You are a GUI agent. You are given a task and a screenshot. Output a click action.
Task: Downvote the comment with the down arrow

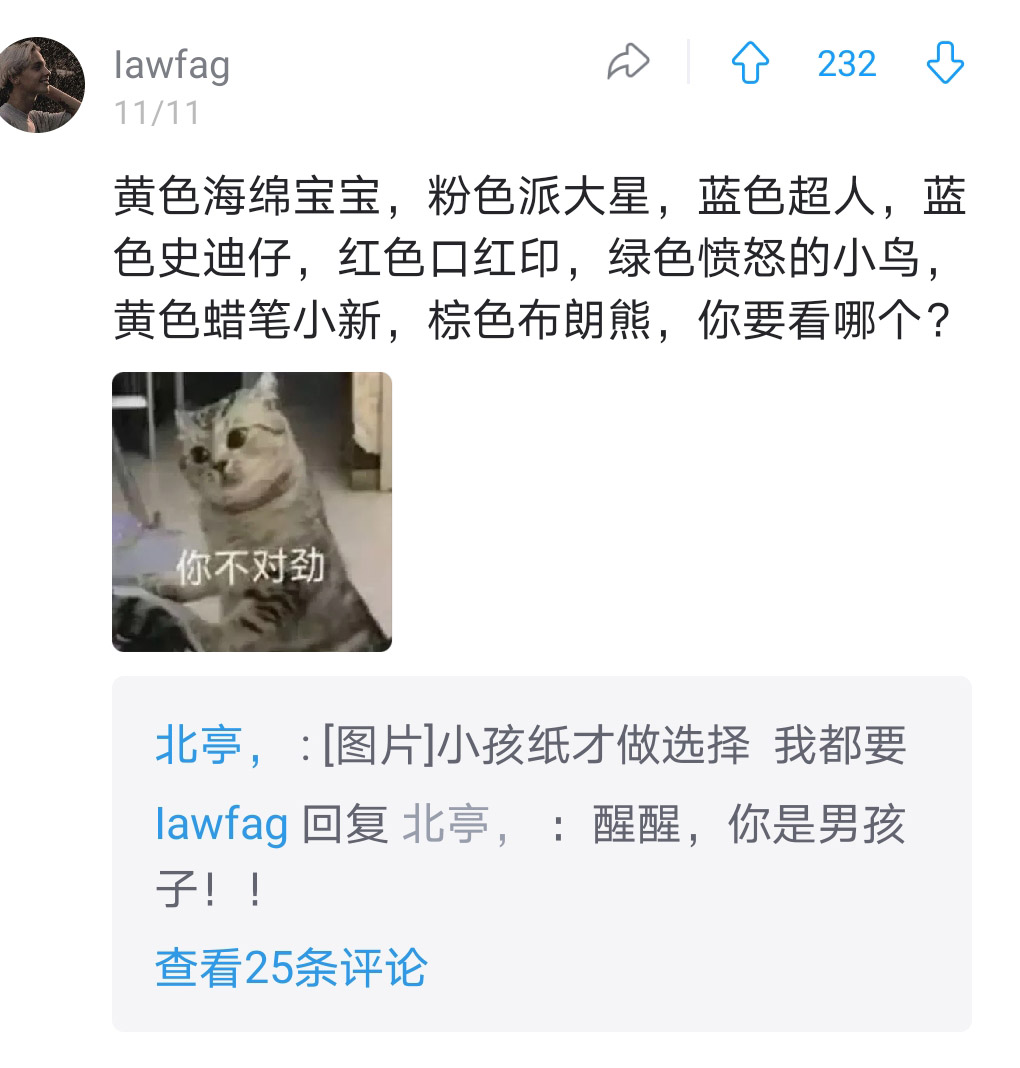point(945,63)
